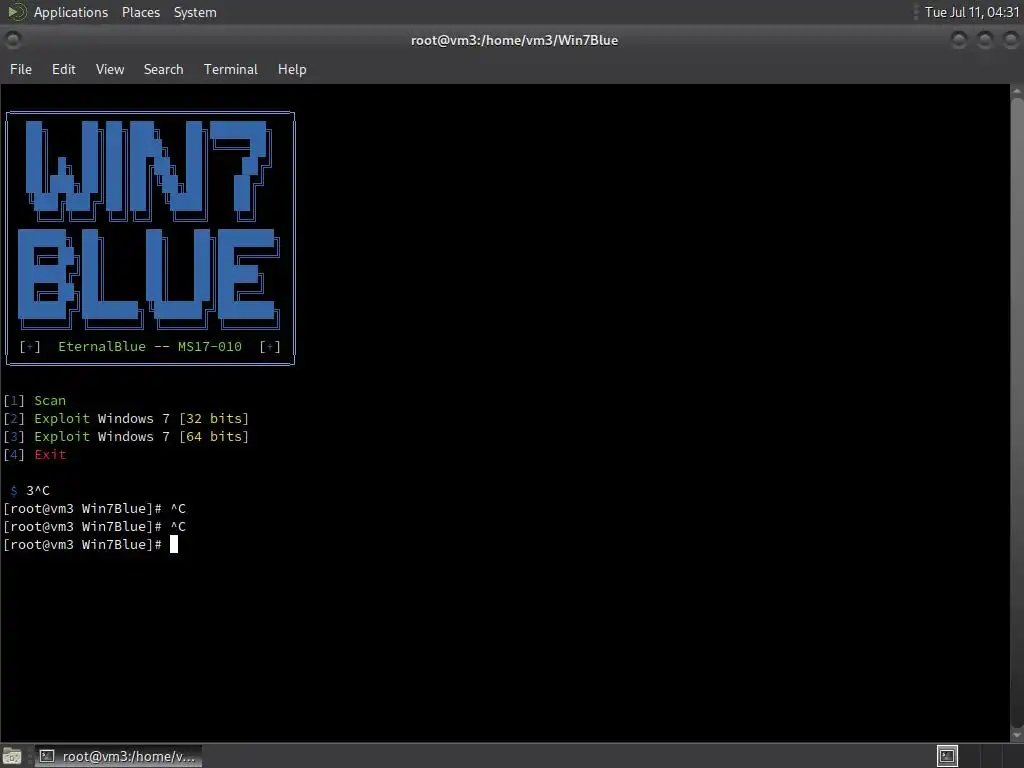Click the '[4] Exit' line

tap(35, 455)
